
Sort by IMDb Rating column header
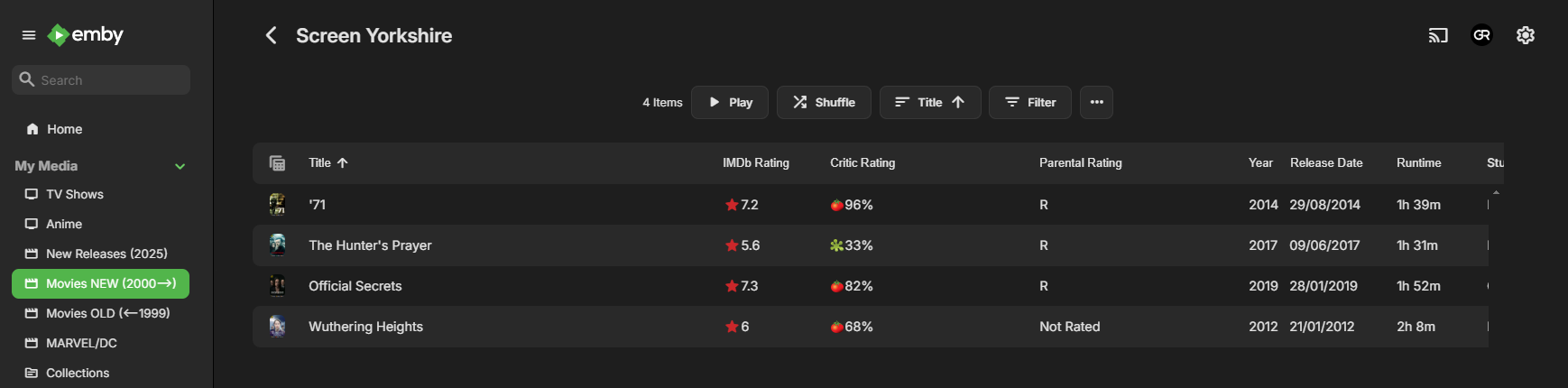click(756, 163)
